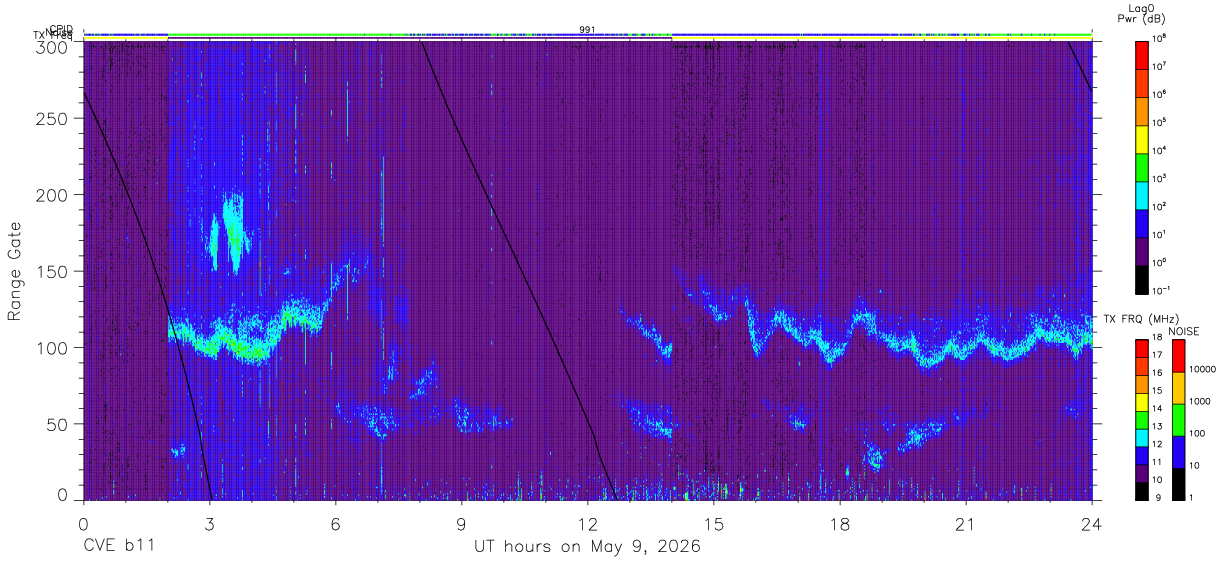Click the NOISE scale value '1000'
Viewport: 1228px width, 567px height.
[1199, 401]
